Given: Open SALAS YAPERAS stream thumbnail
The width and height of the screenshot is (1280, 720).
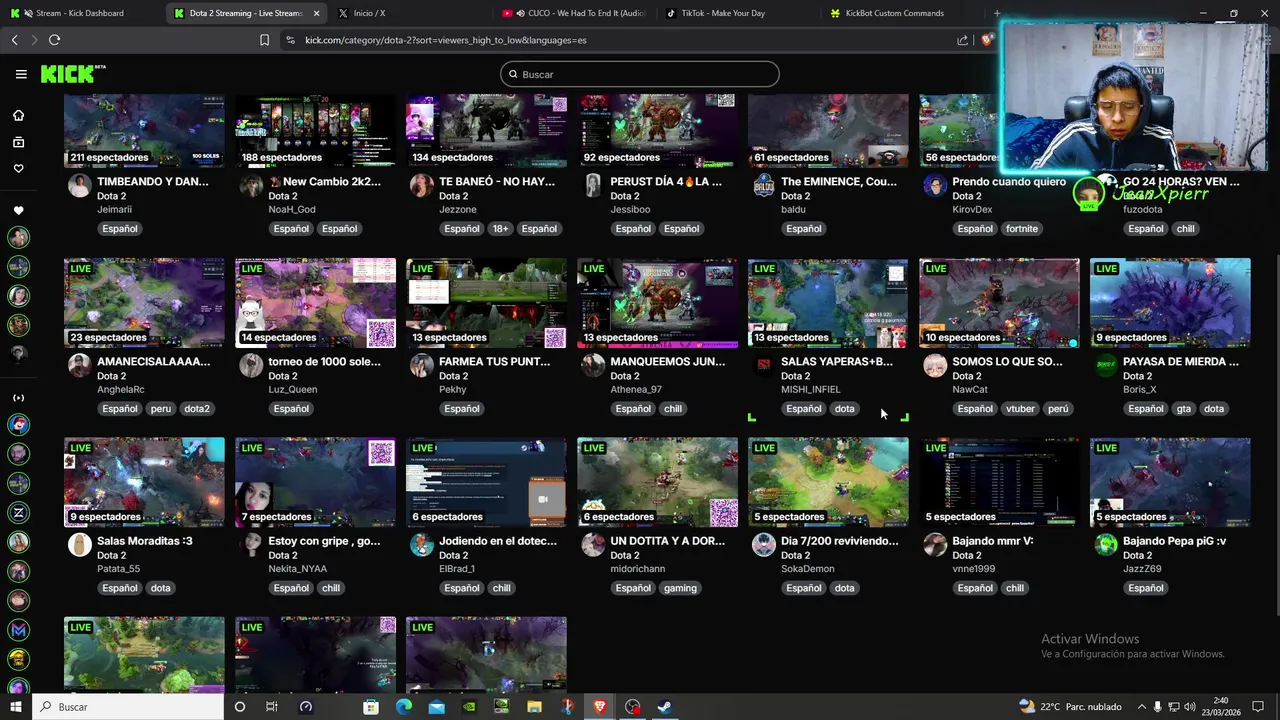Looking at the screenshot, I should [828, 303].
